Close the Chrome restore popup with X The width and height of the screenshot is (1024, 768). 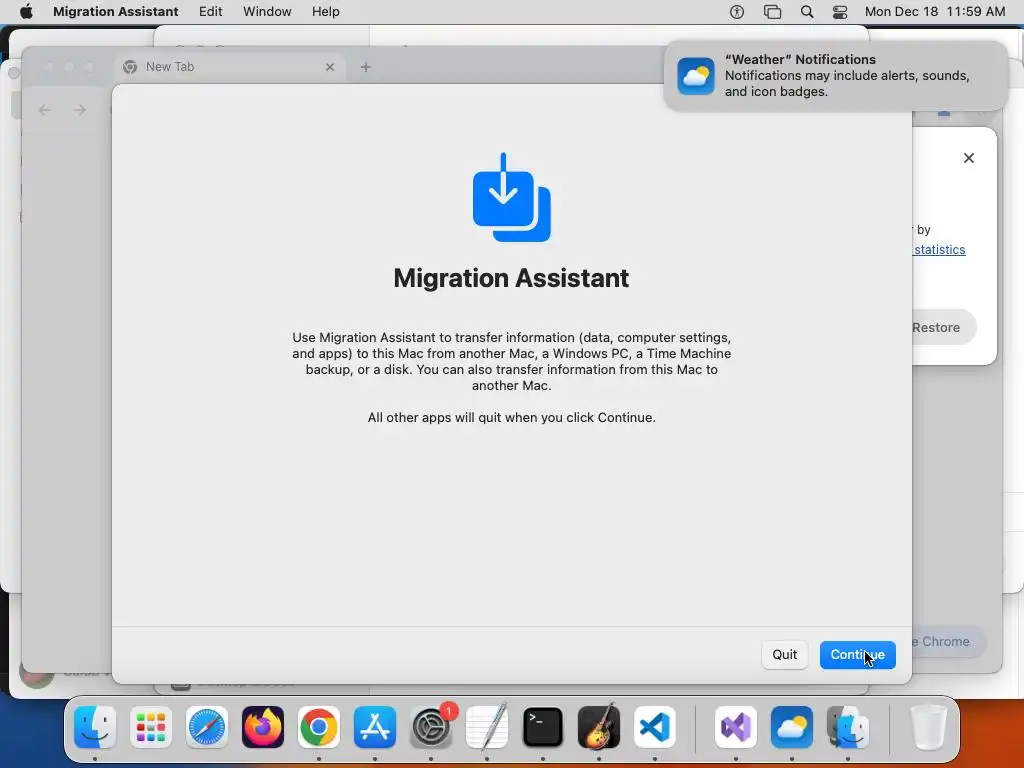point(968,158)
